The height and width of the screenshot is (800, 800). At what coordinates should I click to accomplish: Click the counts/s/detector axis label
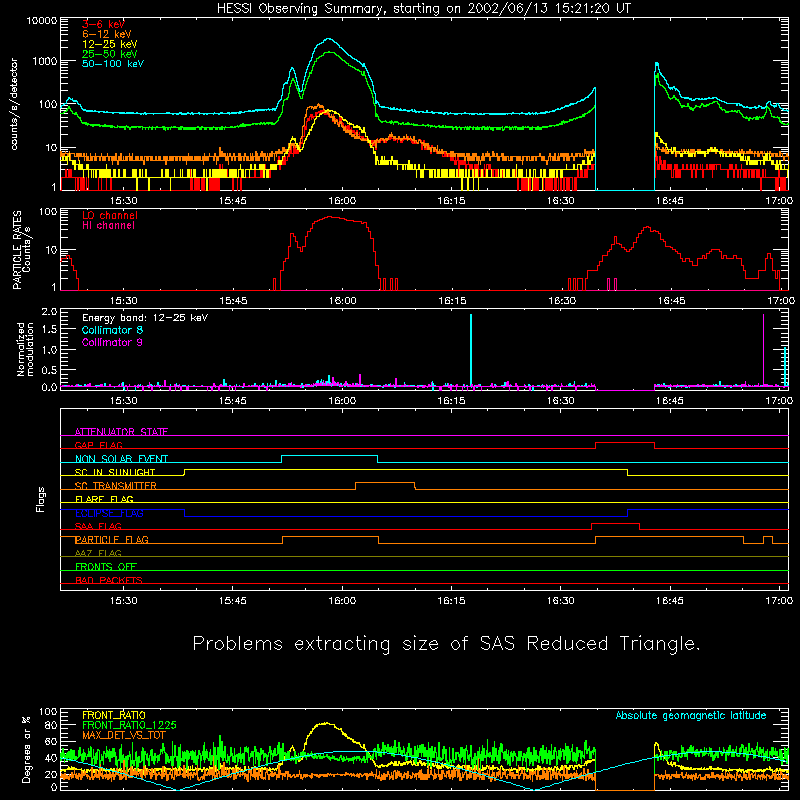tap(14, 104)
